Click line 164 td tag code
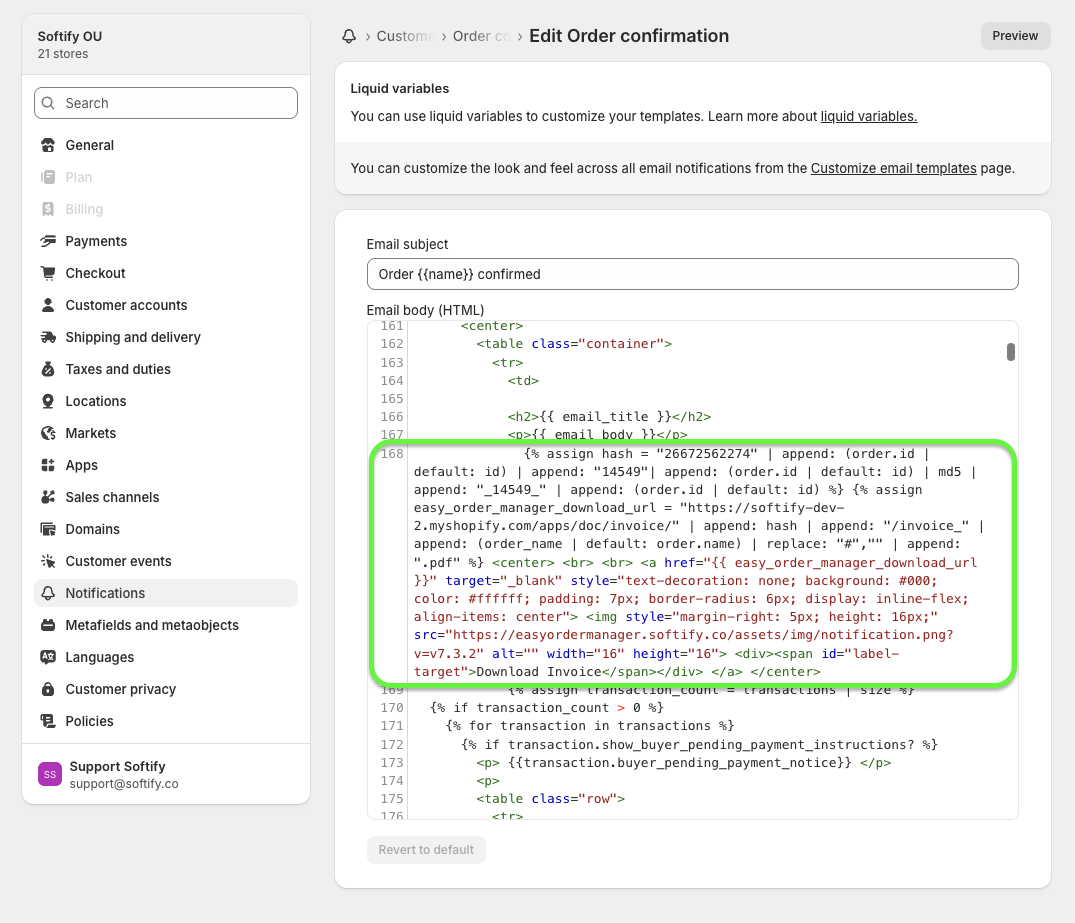The height and width of the screenshot is (923, 1075). (x=523, y=380)
